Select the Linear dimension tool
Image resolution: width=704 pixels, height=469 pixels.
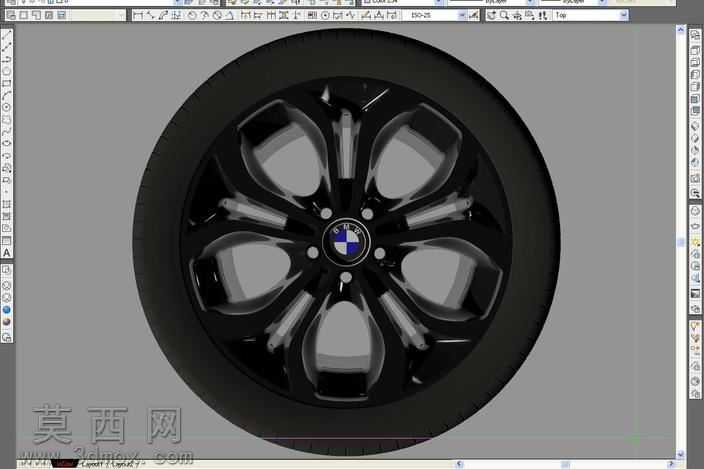pos(138,15)
